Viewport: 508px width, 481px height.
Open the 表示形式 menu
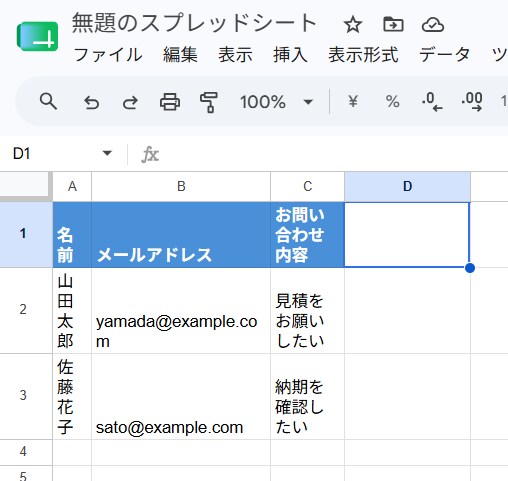pyautogui.click(x=363, y=55)
